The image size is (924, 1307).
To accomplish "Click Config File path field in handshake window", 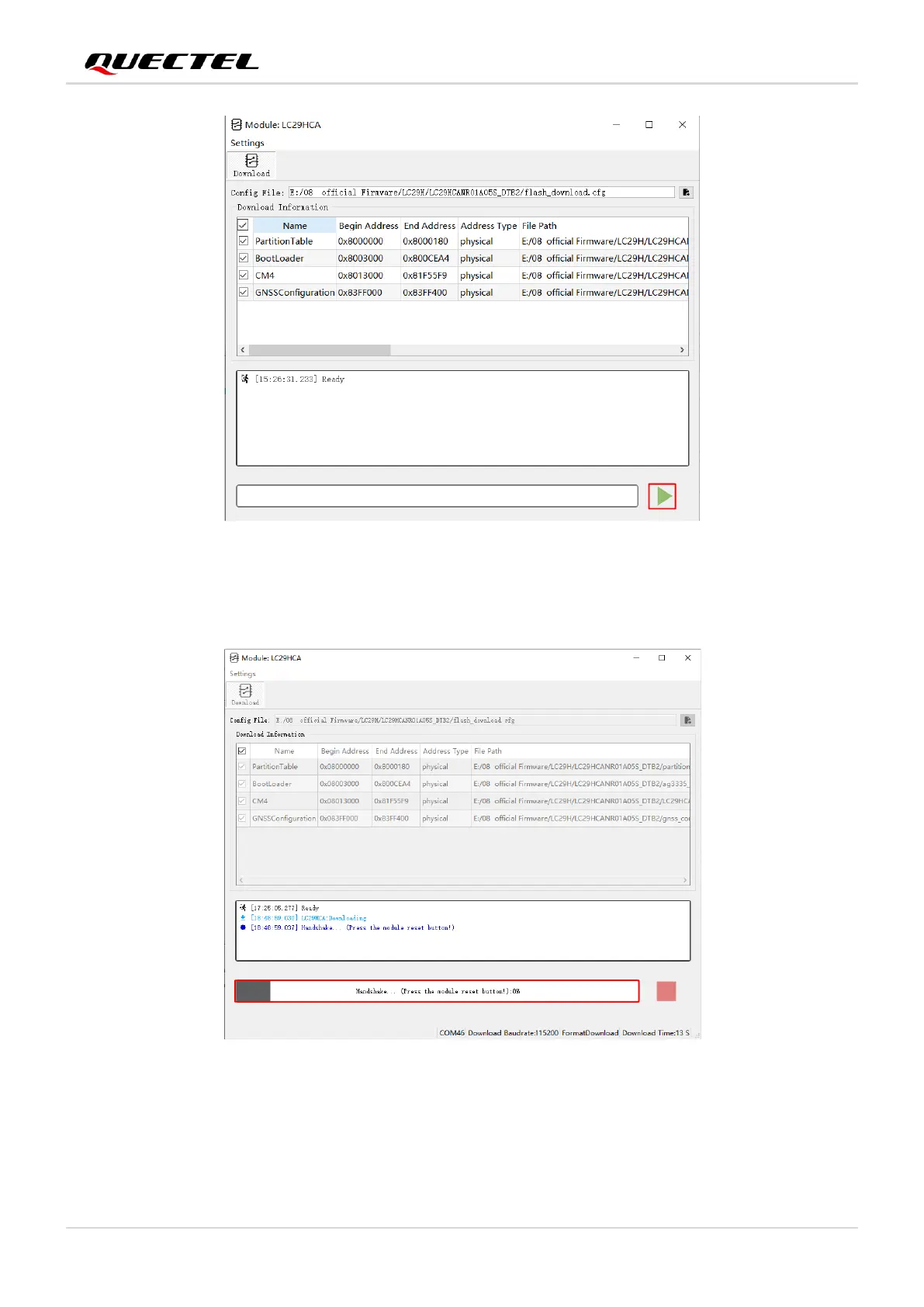I will click(475, 720).
